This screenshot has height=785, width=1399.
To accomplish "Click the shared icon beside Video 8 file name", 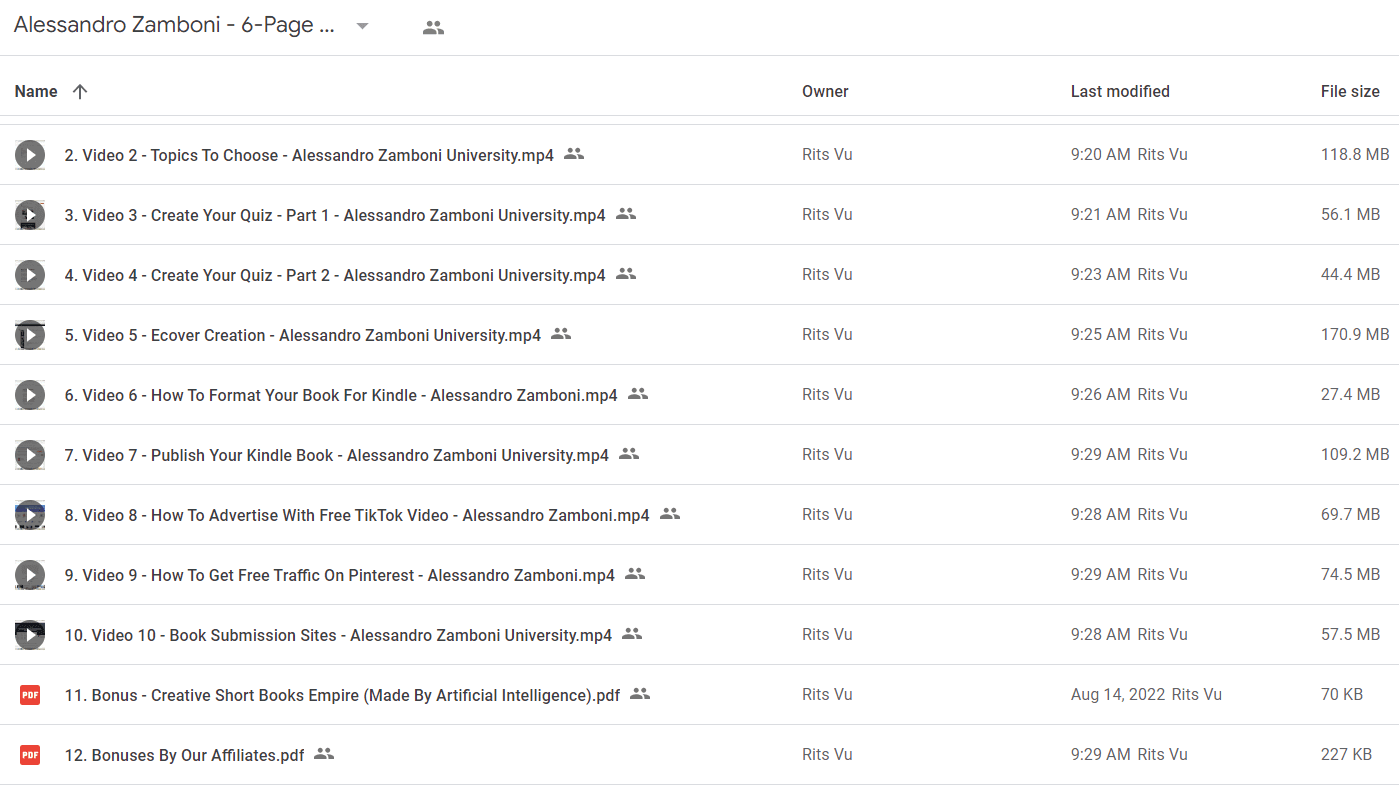I will tap(670, 514).
